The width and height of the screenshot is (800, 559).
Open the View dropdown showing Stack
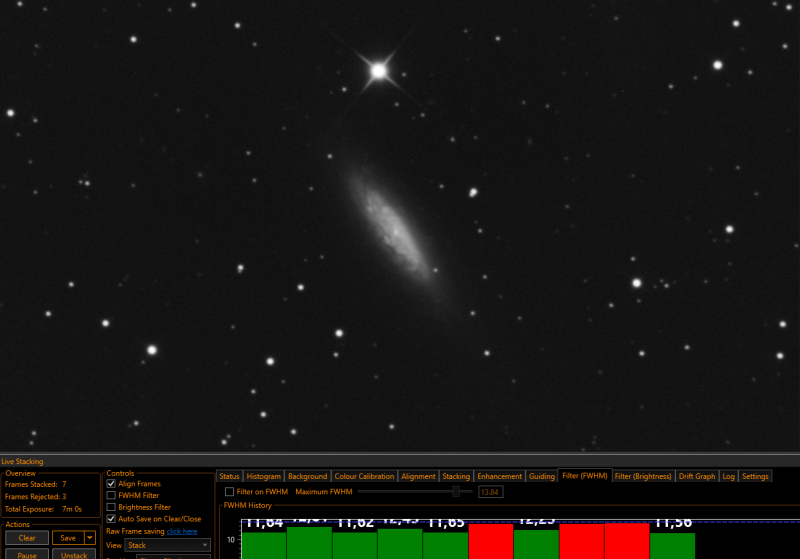(x=168, y=545)
